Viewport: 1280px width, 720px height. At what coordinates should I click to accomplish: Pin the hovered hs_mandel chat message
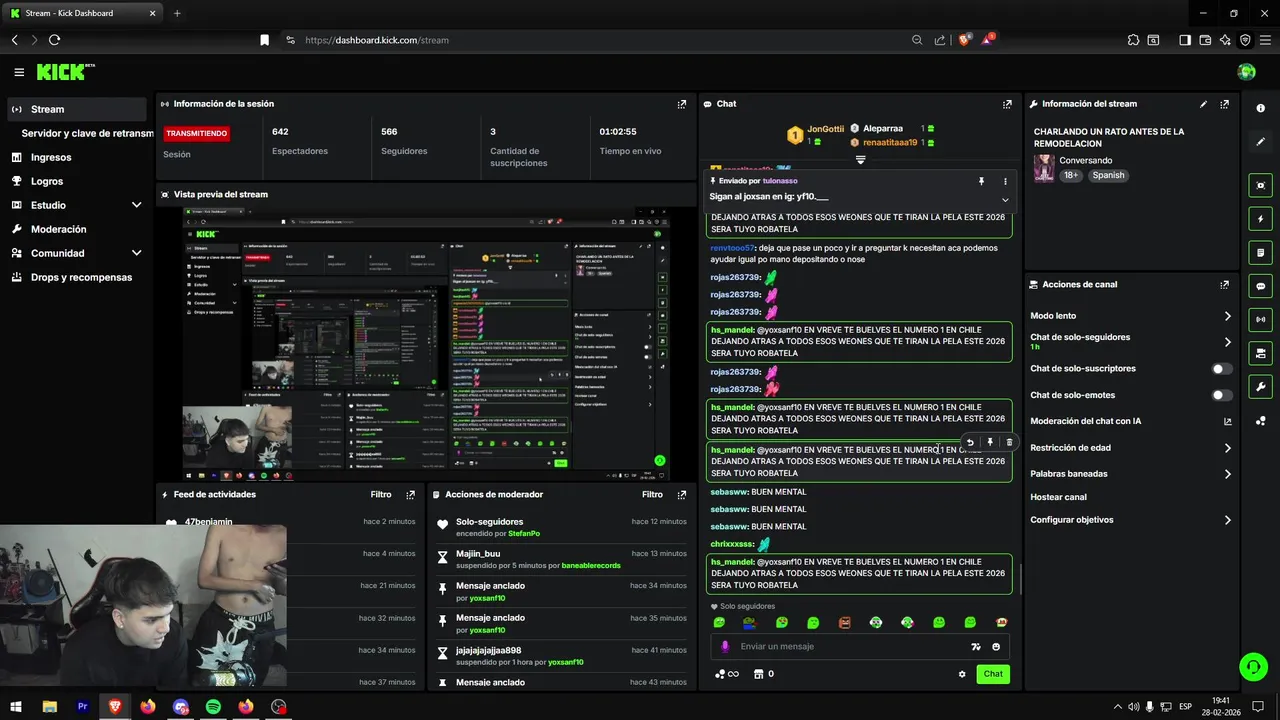990,442
